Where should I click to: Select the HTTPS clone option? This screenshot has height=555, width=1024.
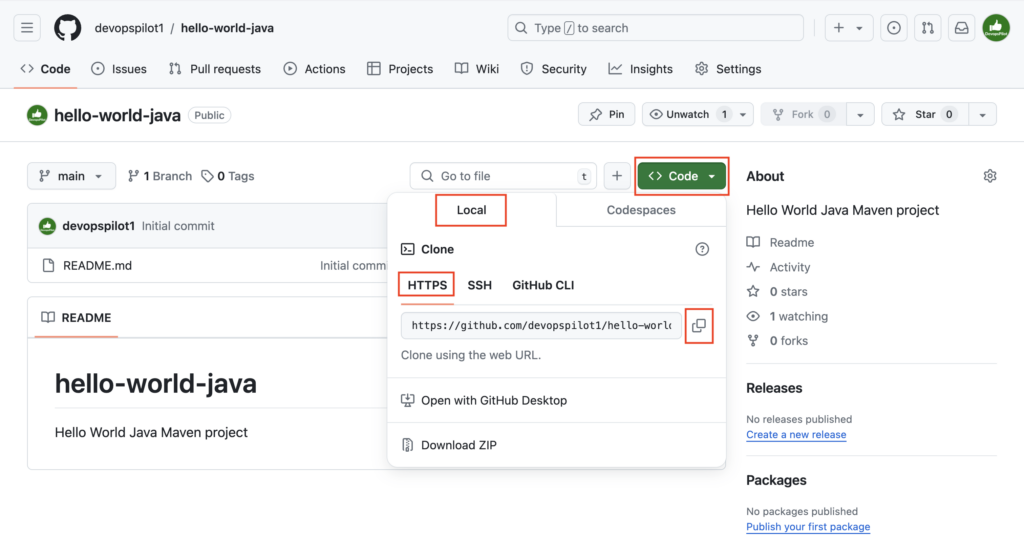coord(427,285)
